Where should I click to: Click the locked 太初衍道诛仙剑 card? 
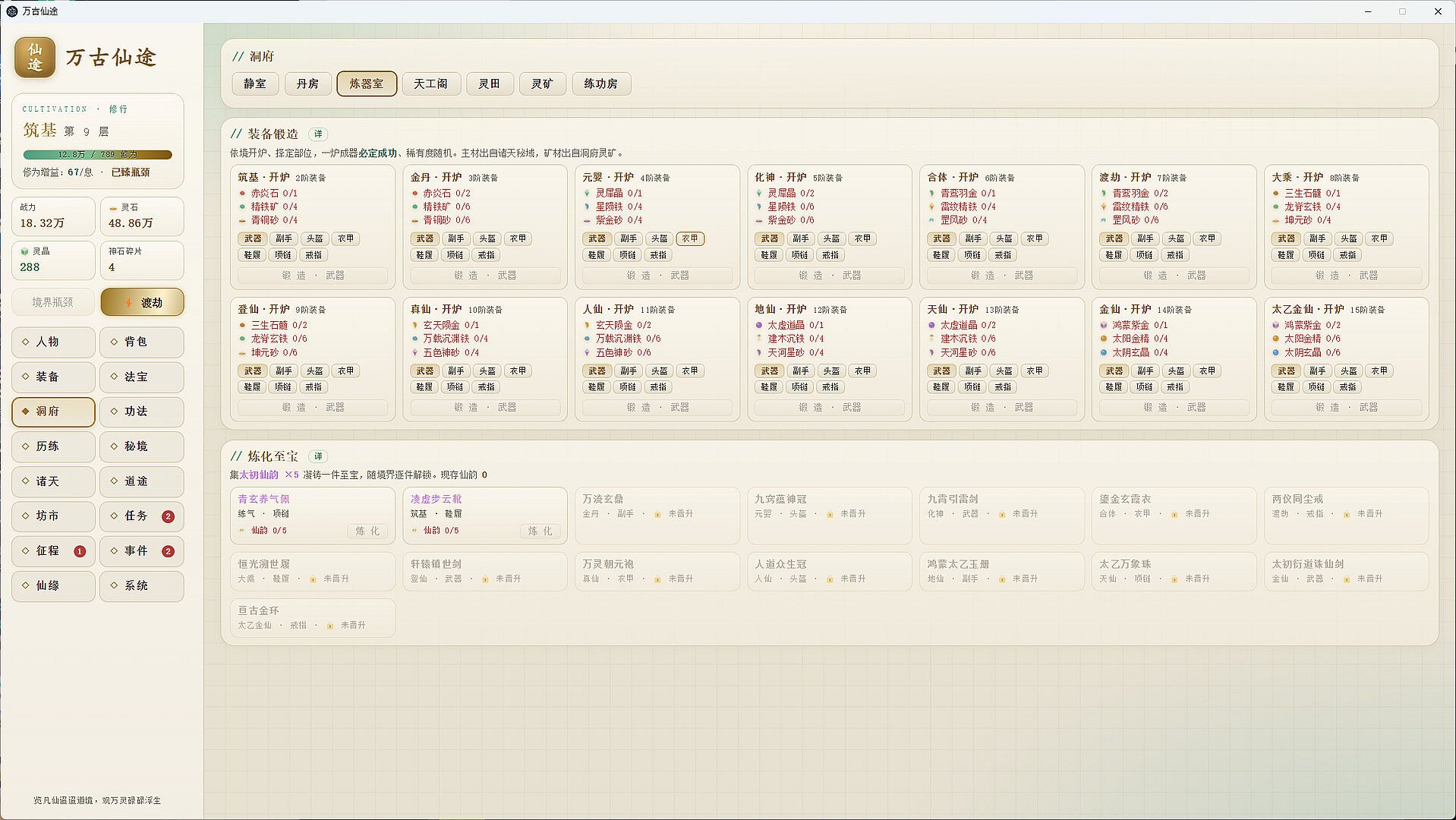(x=1347, y=571)
